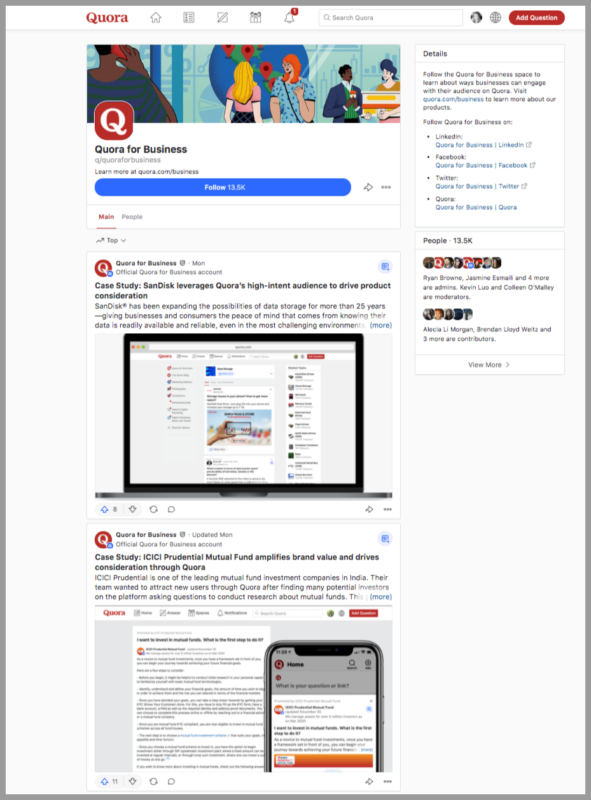
Task: Expand View More in People panel
Action: pos(489,365)
